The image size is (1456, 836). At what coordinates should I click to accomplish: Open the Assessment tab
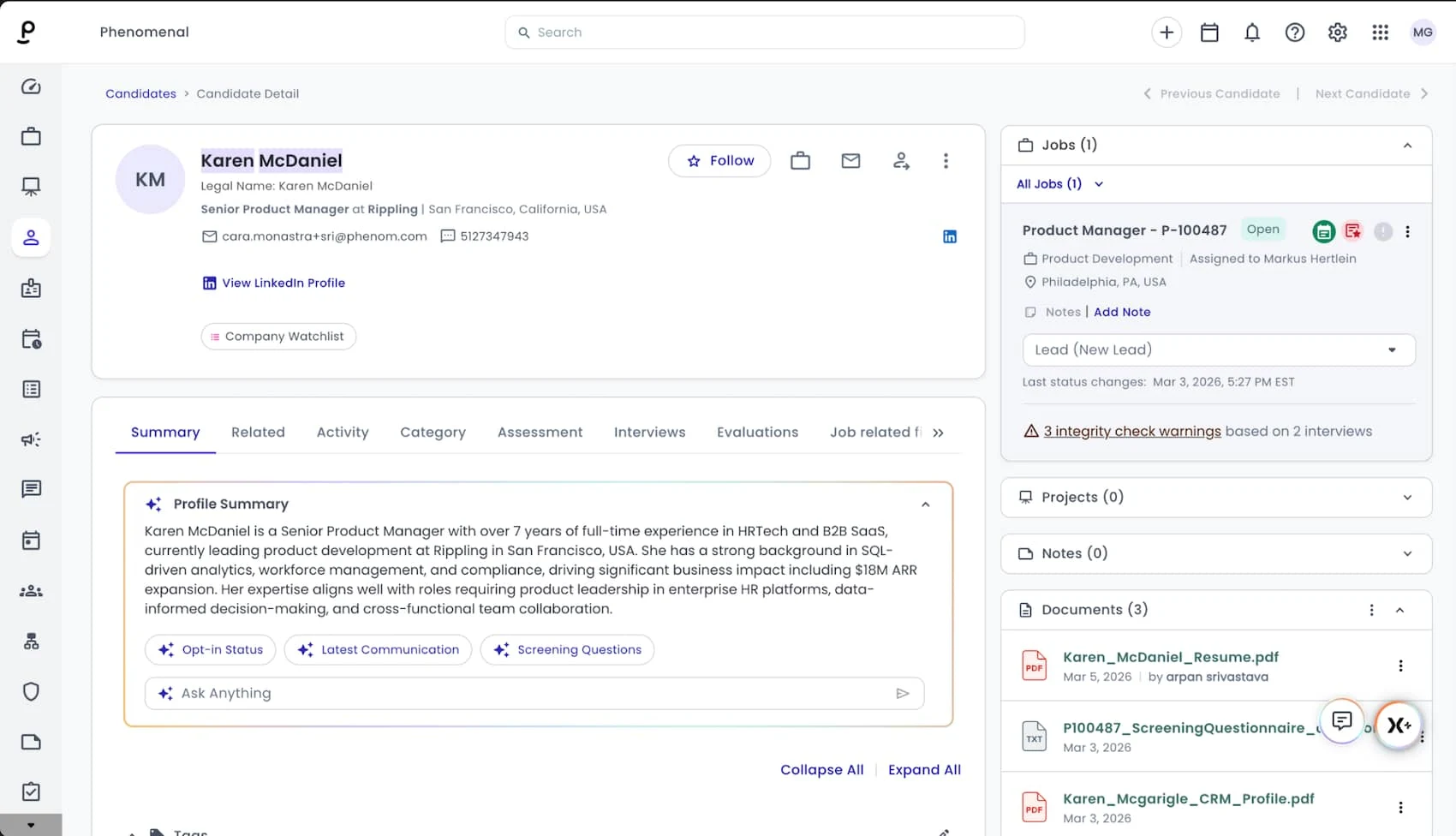pyautogui.click(x=540, y=433)
